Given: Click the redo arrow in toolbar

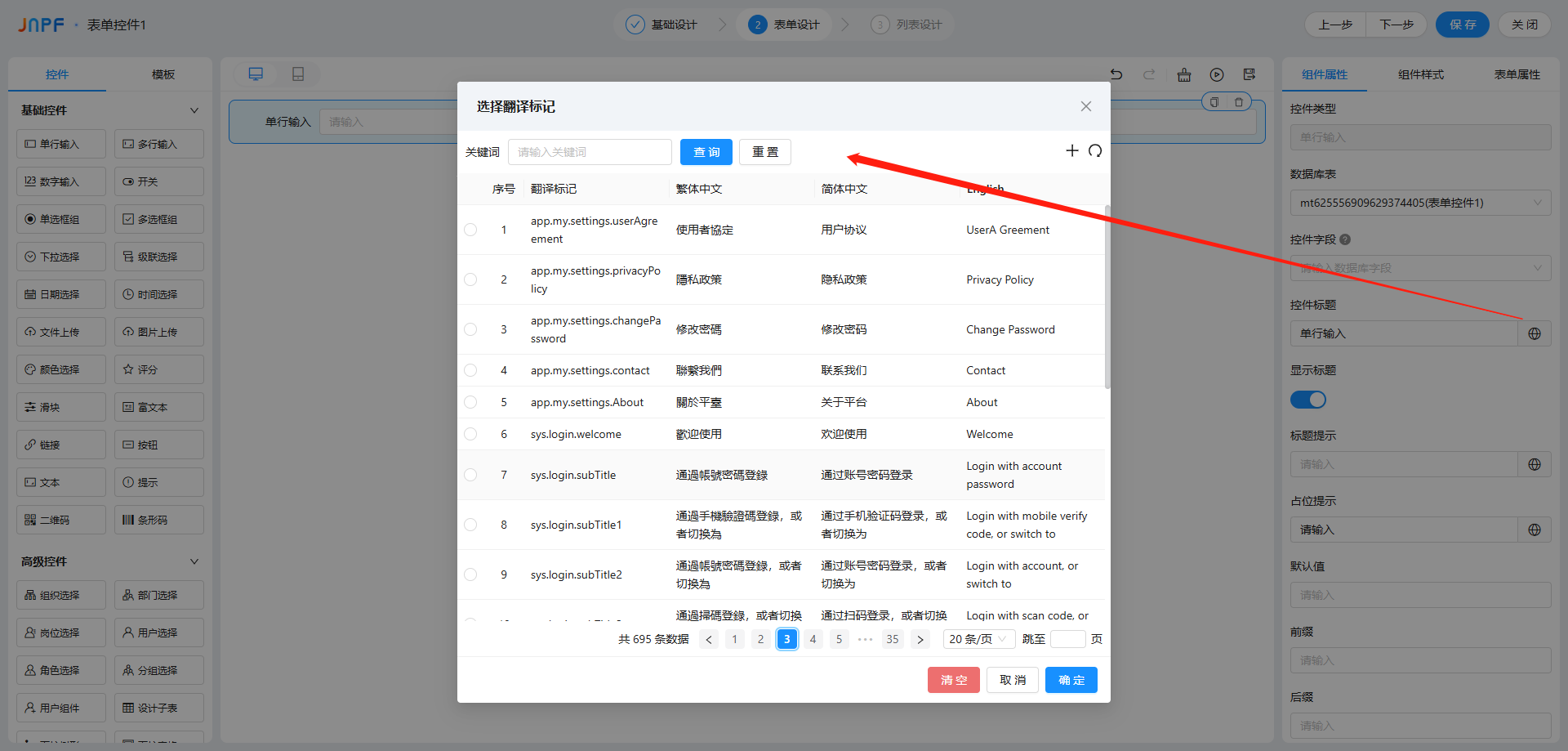Looking at the screenshot, I should pos(1149,74).
